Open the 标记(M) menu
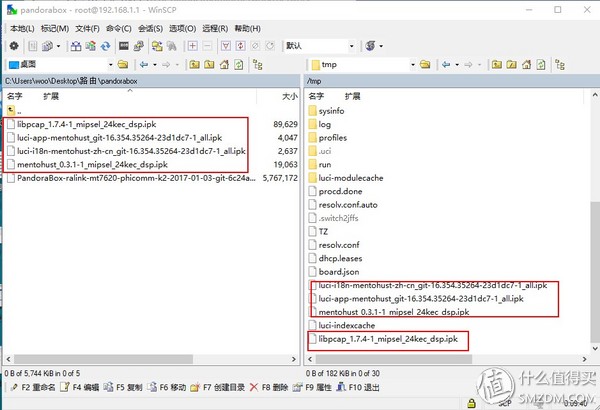Viewport: 600px width, 410px height. pyautogui.click(x=55, y=29)
